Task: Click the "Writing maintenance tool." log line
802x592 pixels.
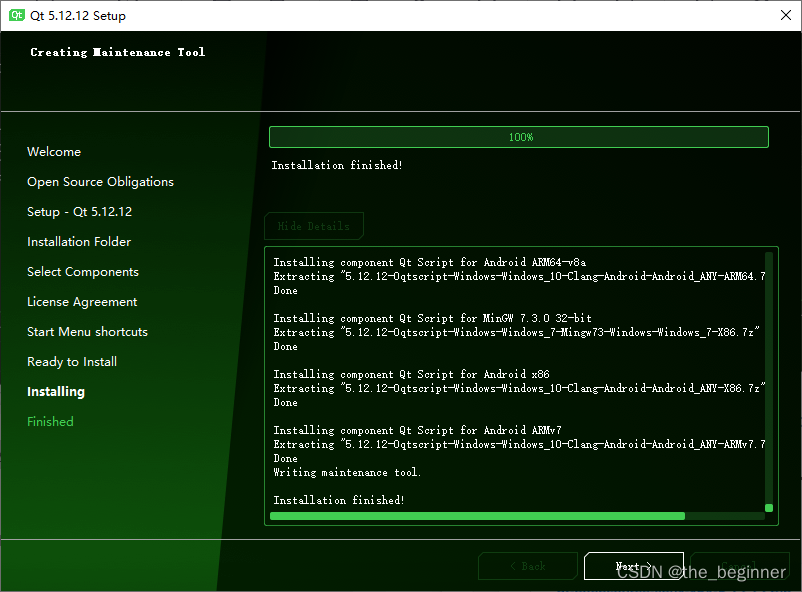Action: pos(347,473)
